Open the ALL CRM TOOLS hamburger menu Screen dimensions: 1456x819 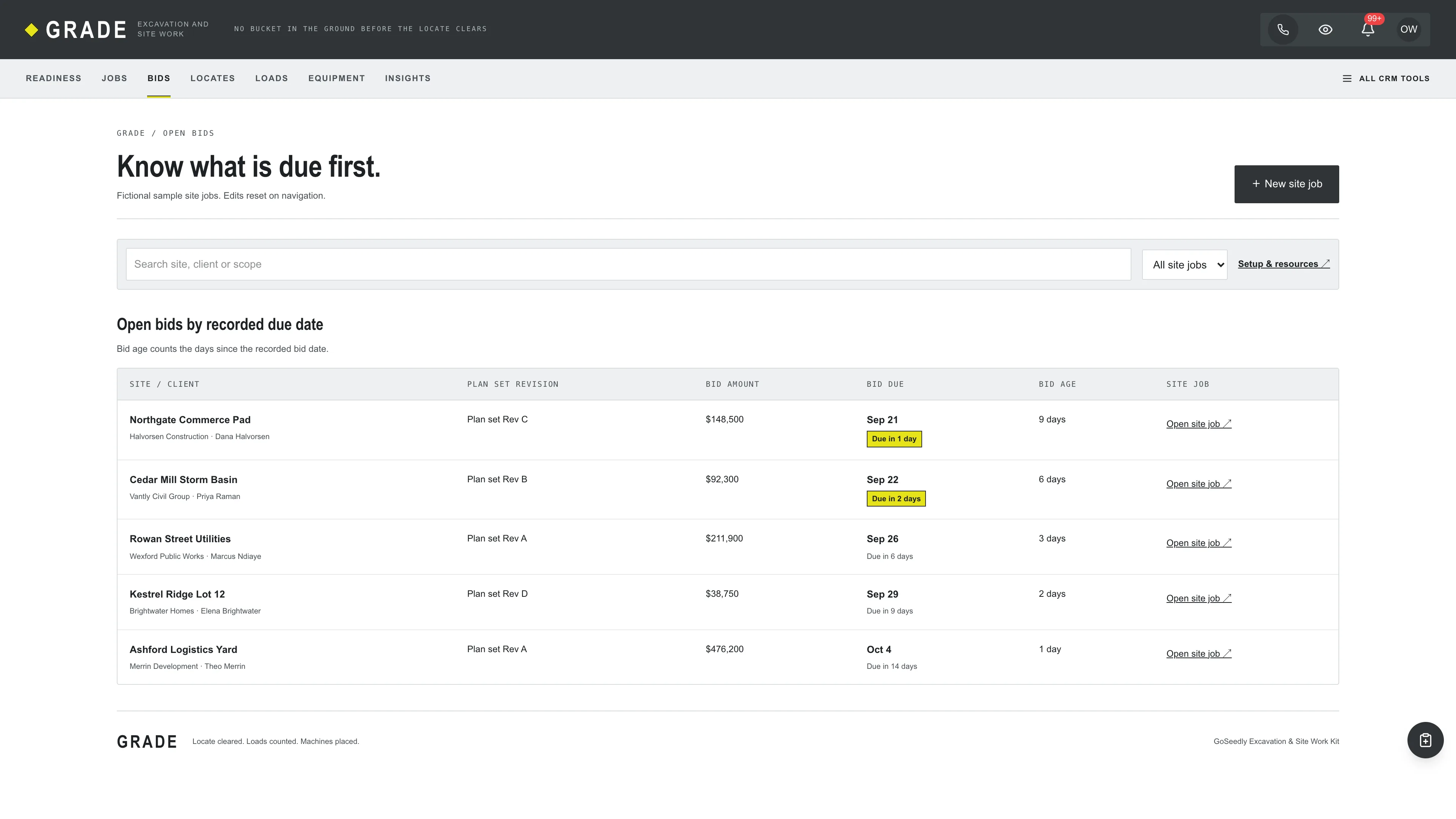(1386, 78)
